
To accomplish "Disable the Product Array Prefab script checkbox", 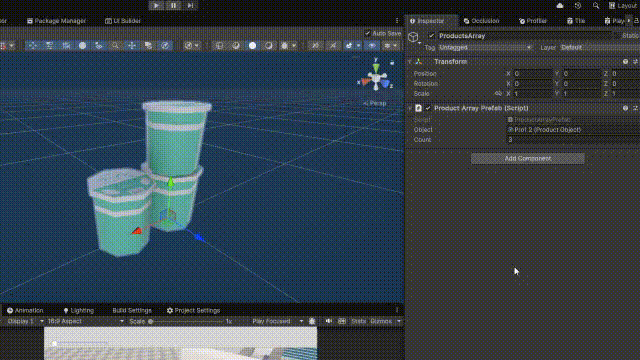I will click(428, 108).
